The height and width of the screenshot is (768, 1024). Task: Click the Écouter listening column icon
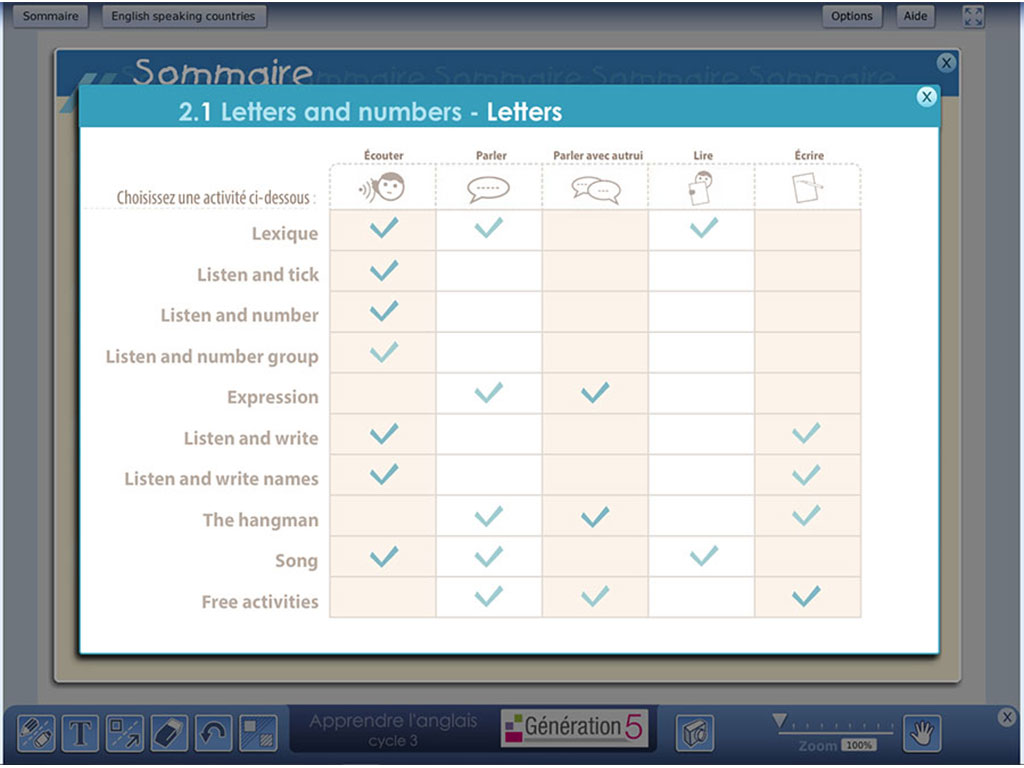click(381, 186)
